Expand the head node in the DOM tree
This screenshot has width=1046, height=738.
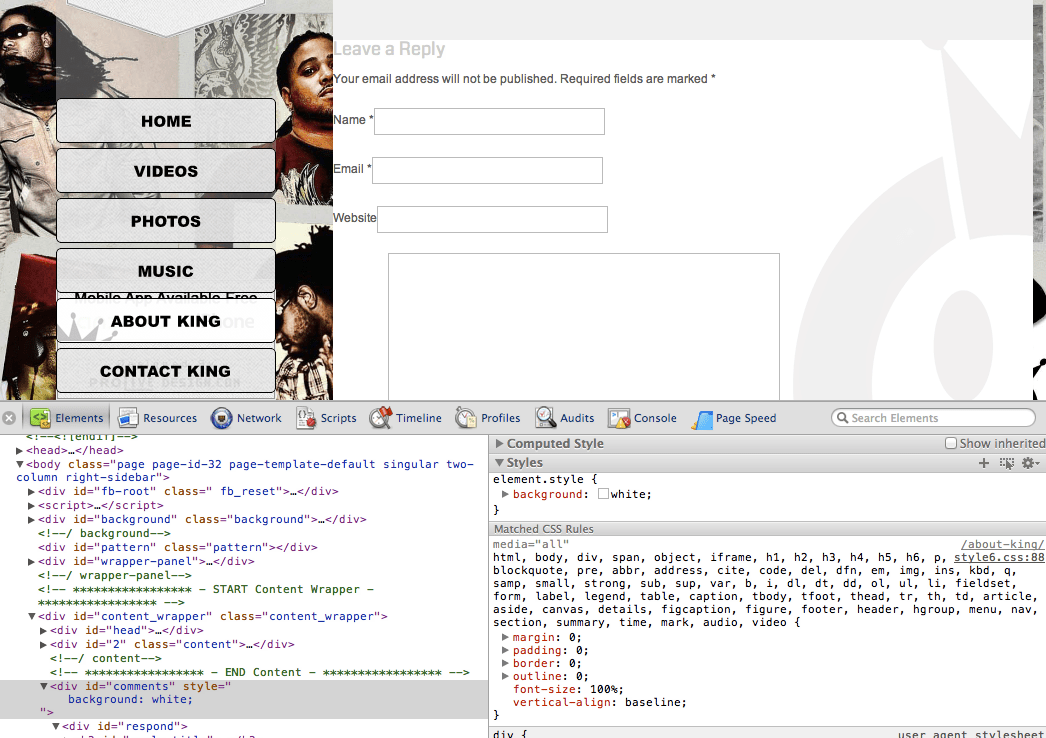point(19,450)
